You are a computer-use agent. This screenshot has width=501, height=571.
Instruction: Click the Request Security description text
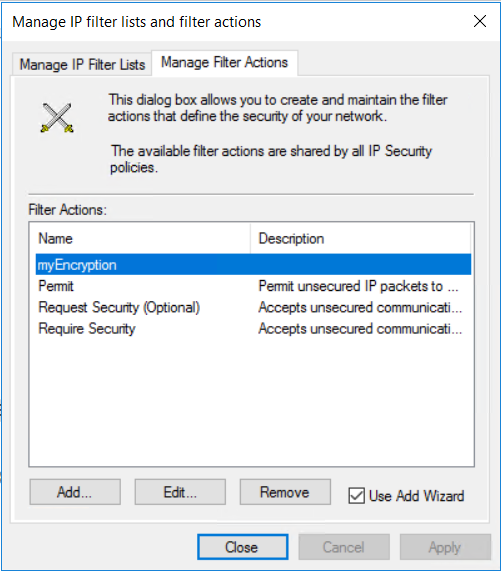(x=360, y=308)
